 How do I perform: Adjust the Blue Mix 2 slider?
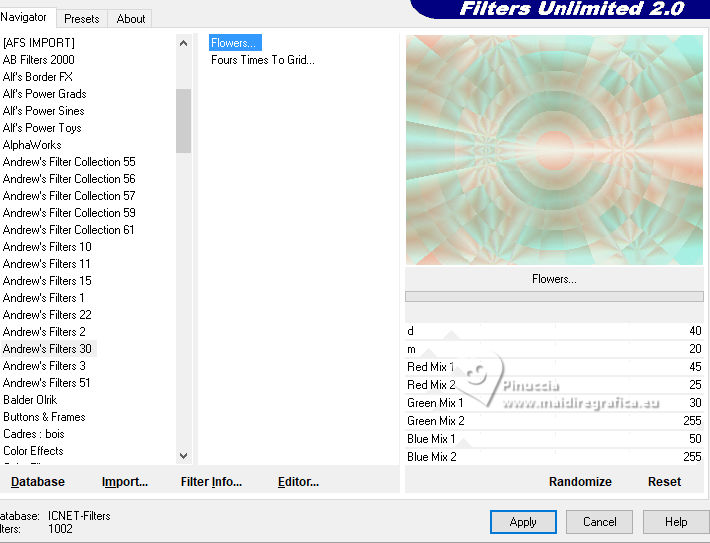(x=554, y=457)
